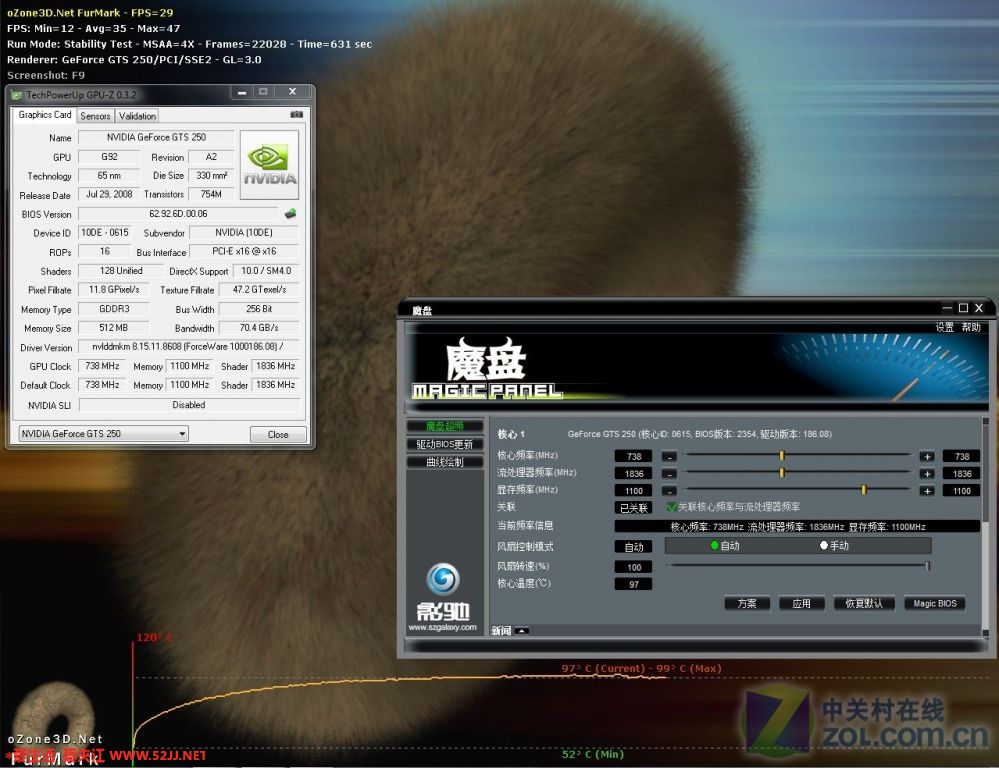999x768 pixels.
Task: Click the 风扇转速 slider handle
Action: (x=928, y=565)
